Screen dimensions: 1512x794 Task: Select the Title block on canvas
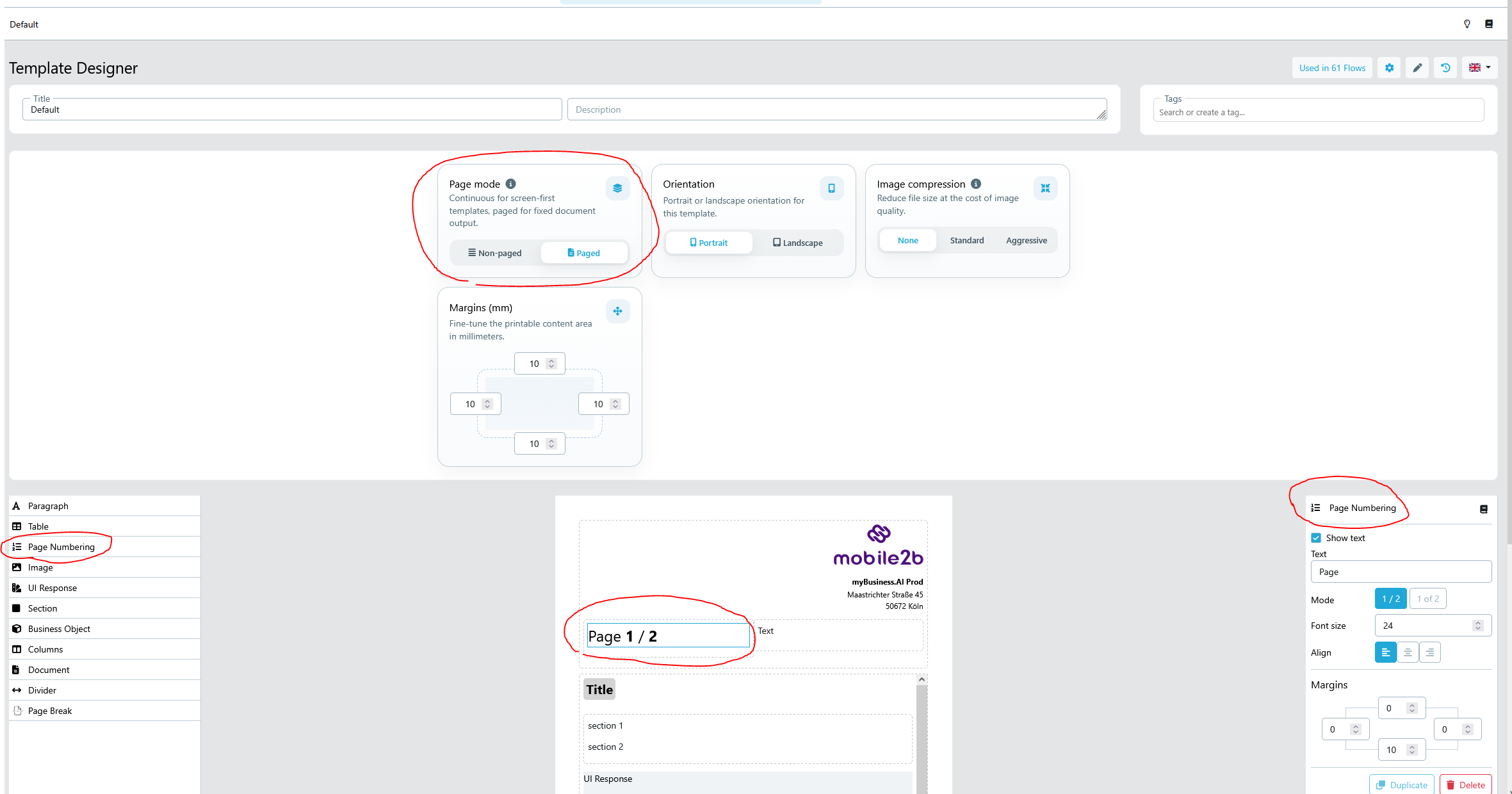pos(599,690)
